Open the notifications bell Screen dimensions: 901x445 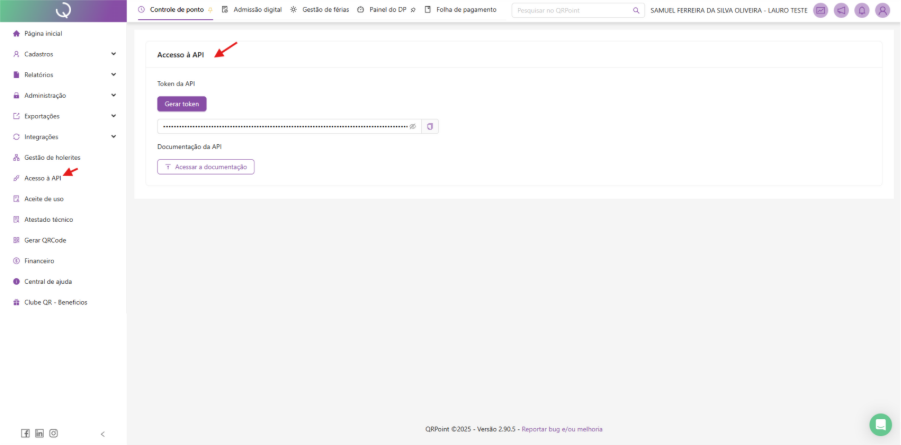coord(861,10)
